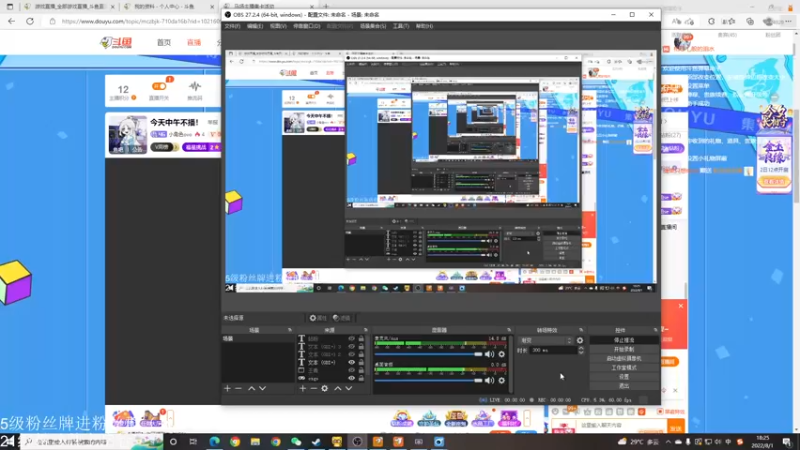The height and width of the screenshot is (450, 800).
Task: Open the Scene Collection menu in OBS
Action: (x=373, y=26)
